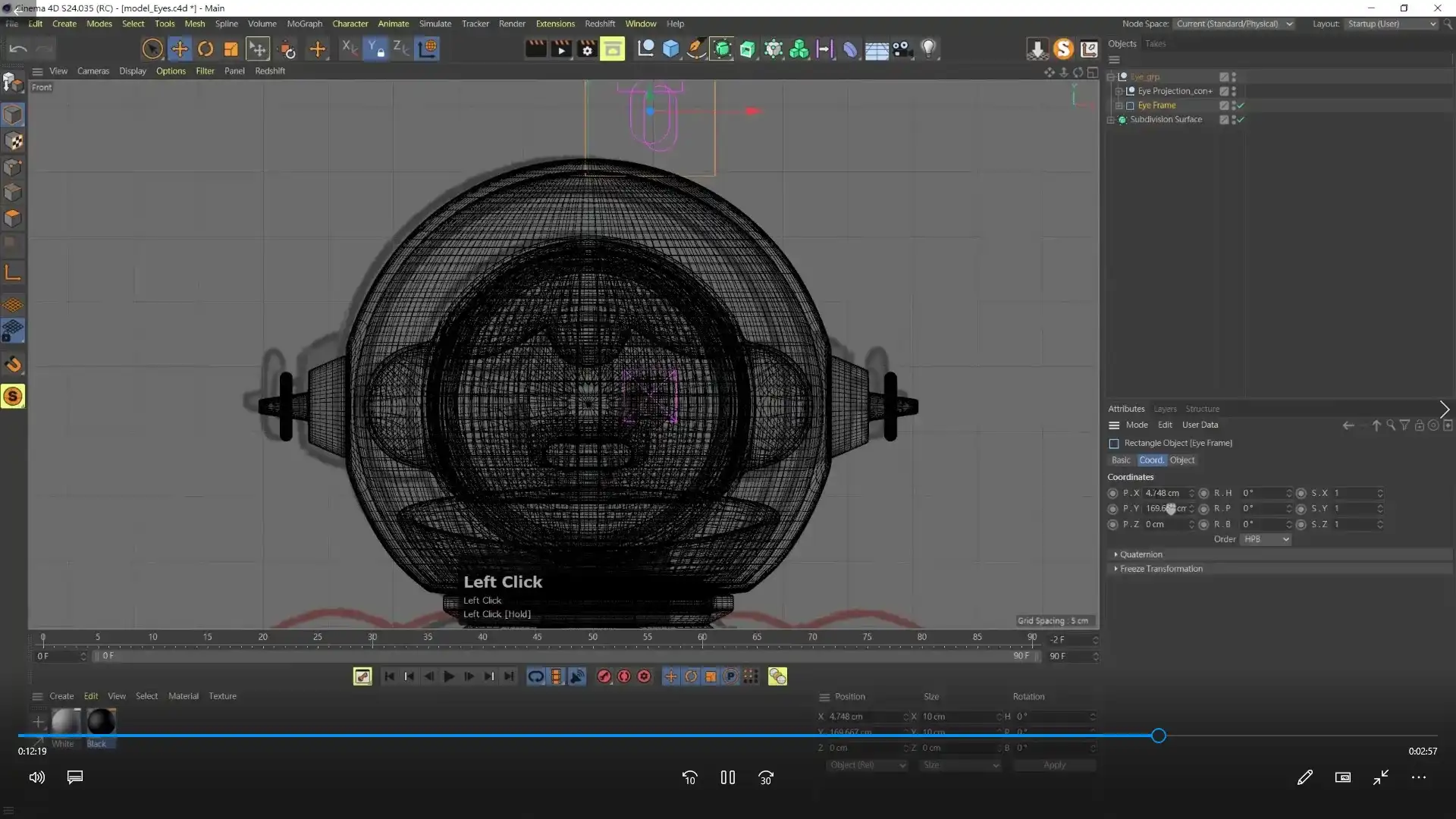
Task: Click the Record Active Objects button
Action: [604, 676]
